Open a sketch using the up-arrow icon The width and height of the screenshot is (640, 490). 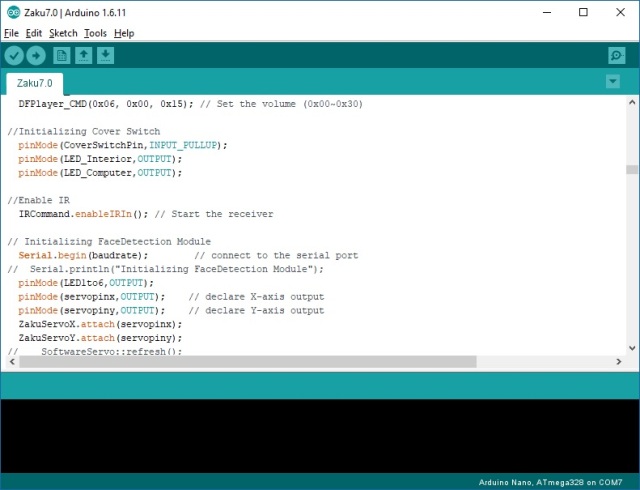pos(84,56)
